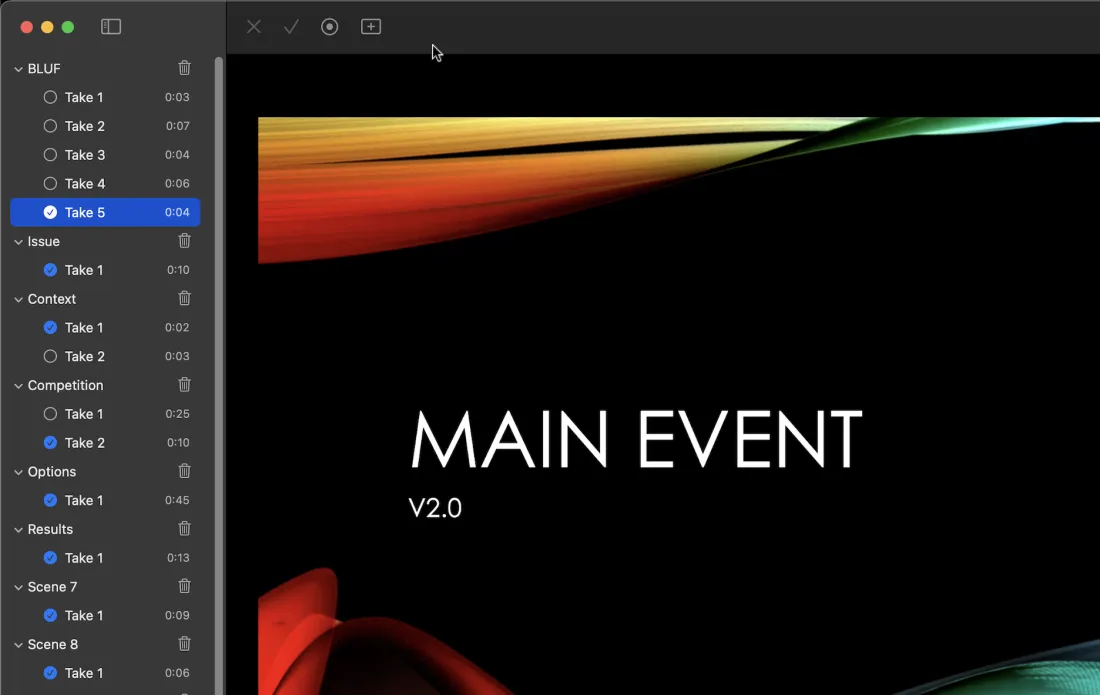1100x695 pixels.
Task: Collapse the Scene 8 group chevron
Action: point(18,645)
